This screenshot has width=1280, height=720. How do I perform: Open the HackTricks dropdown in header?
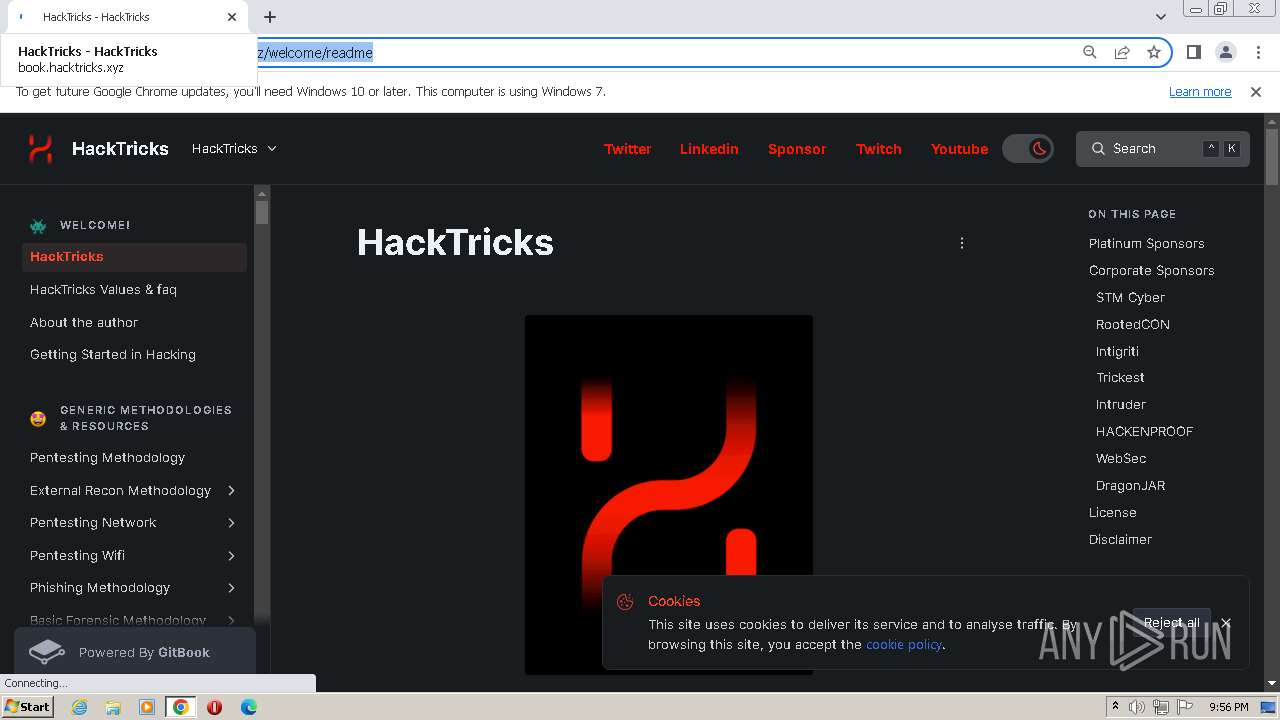pyautogui.click(x=234, y=148)
